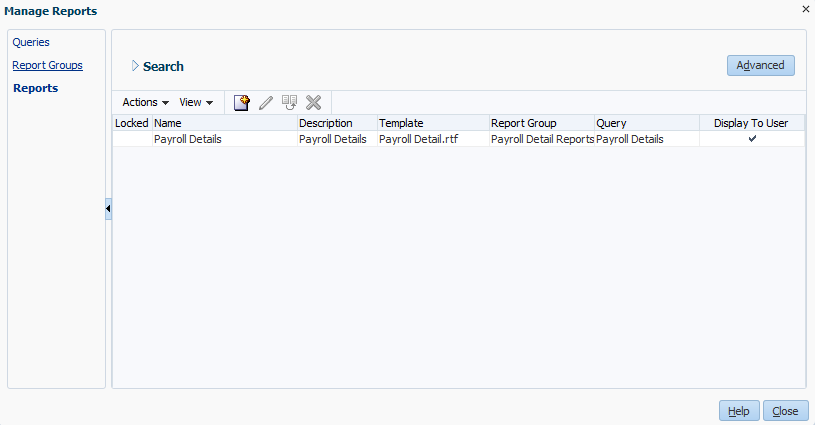Click the Report Group column header
This screenshot has height=425, width=815.
542,123
